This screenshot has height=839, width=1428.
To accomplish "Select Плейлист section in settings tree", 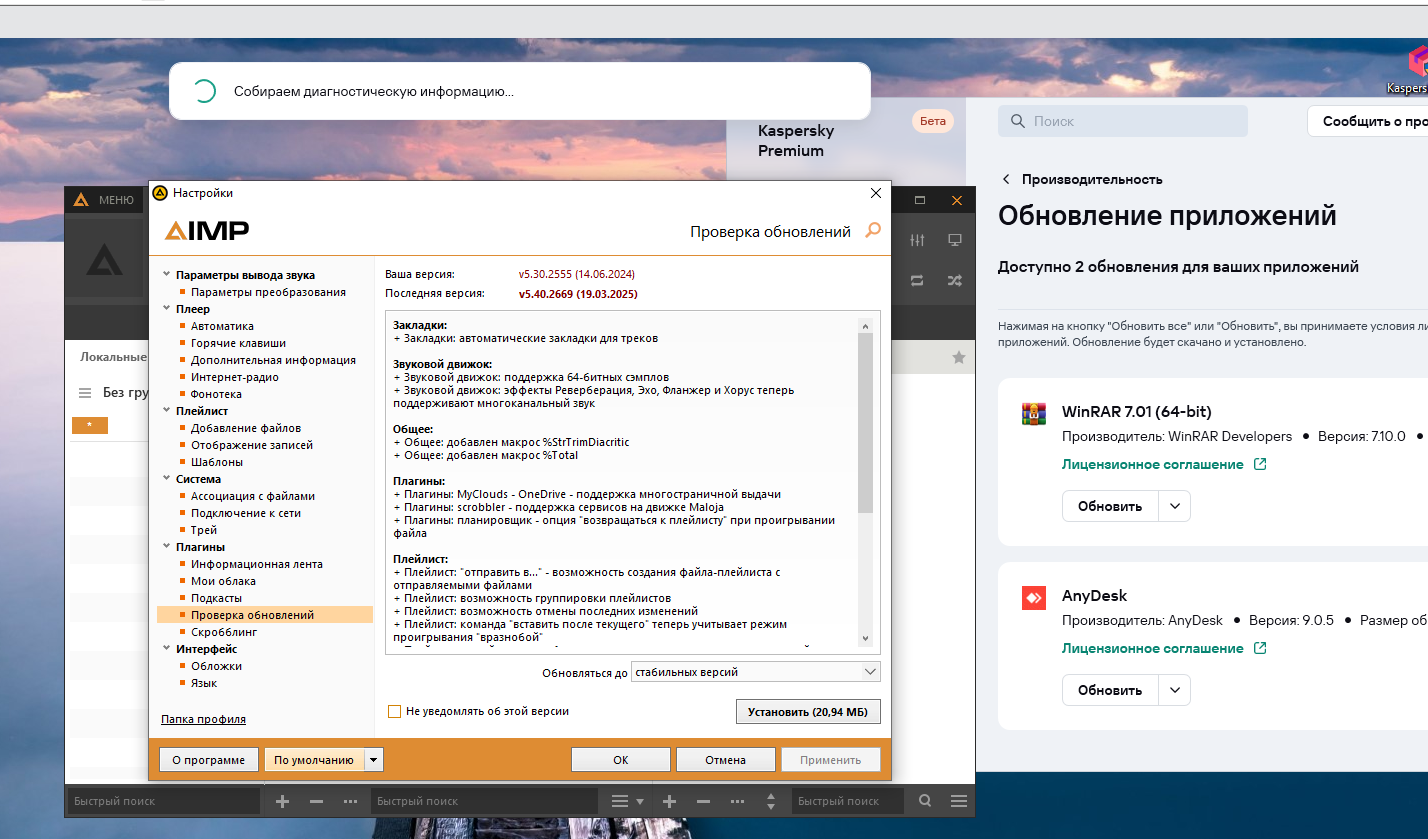I will pyautogui.click(x=202, y=411).
